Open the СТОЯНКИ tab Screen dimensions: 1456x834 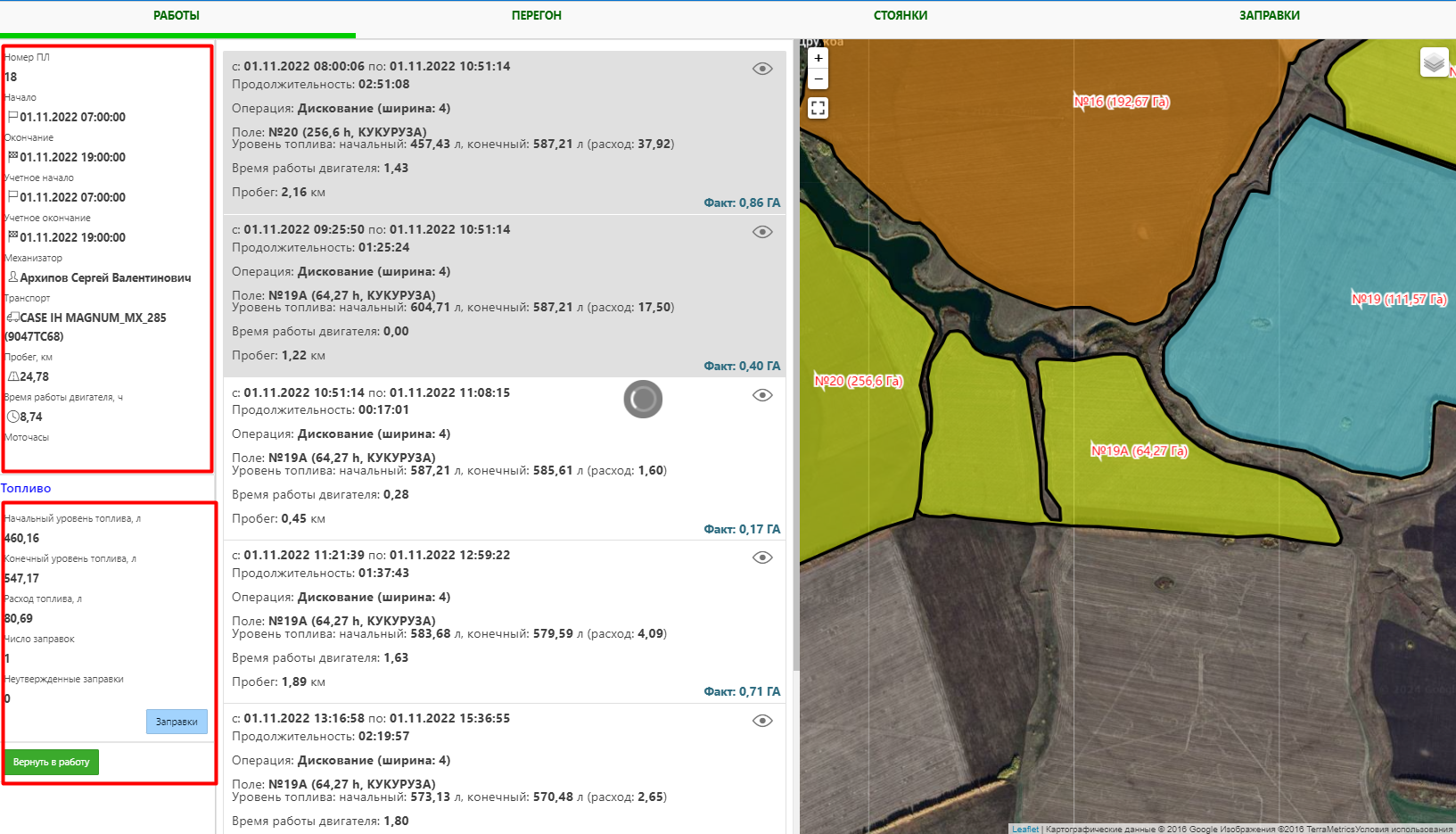(x=900, y=15)
